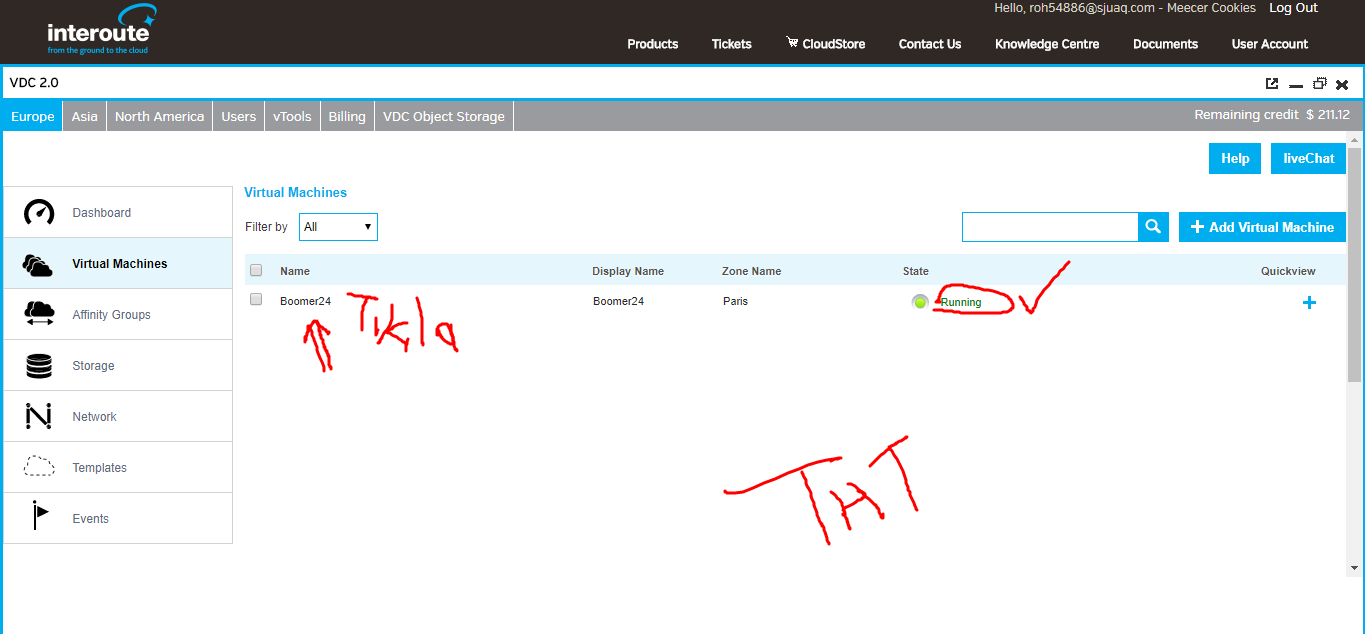Select Virtual Machines in the sidebar
The width and height of the screenshot is (1365, 634).
point(118,263)
